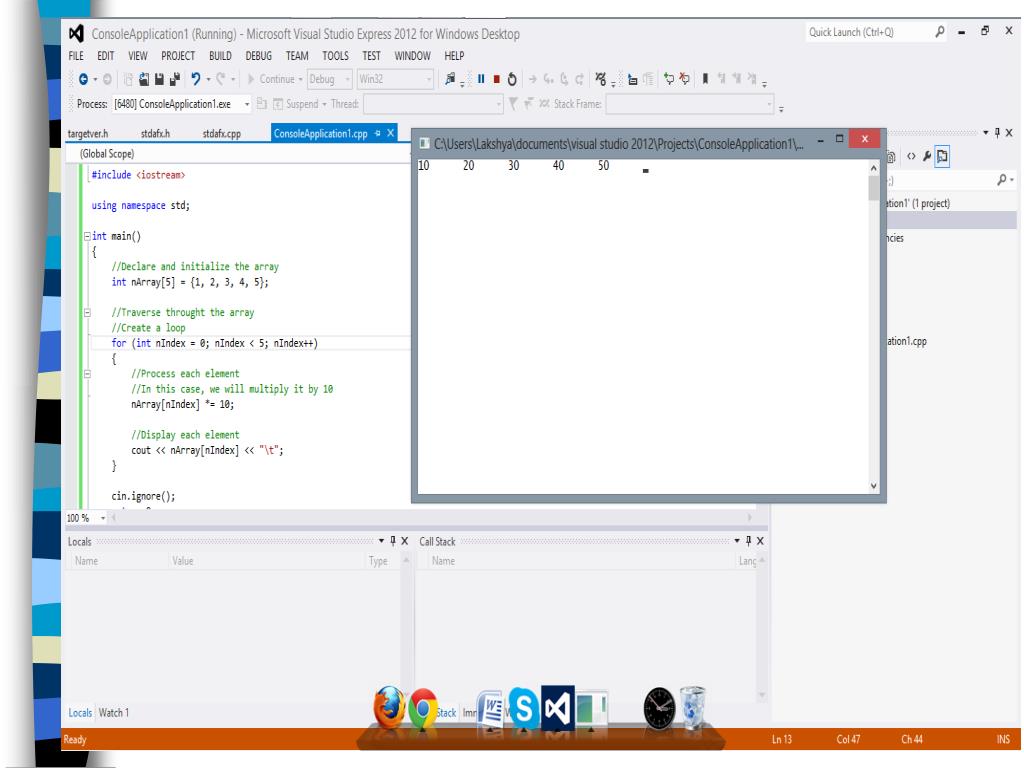Open the TOOLS menu

click(x=335, y=56)
